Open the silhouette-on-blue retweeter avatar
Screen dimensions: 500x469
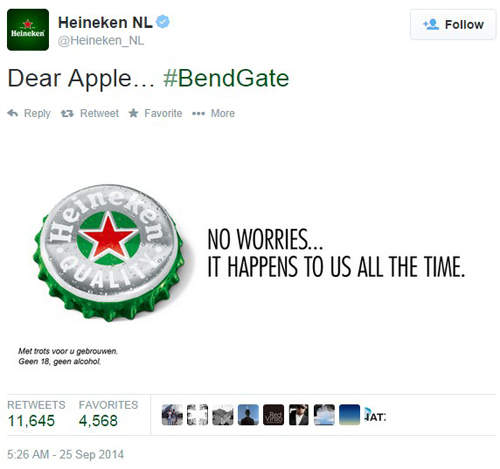[248, 415]
